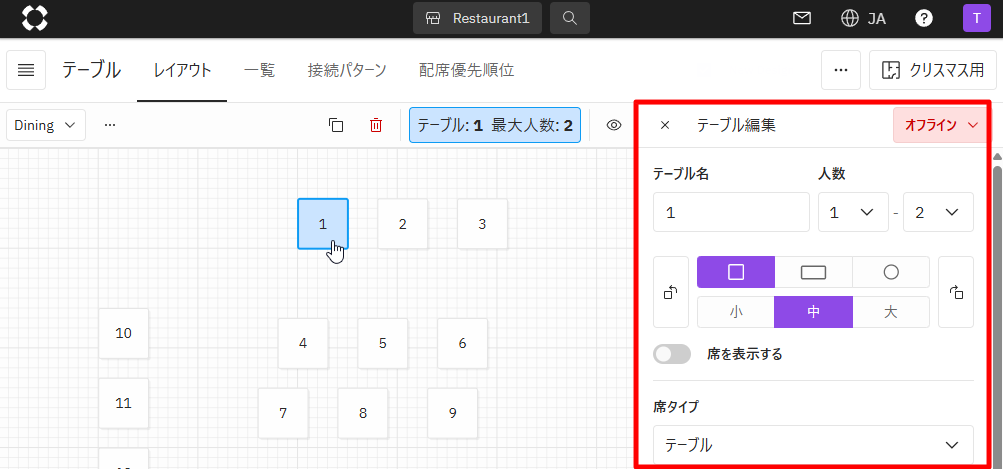Open the Restaurant1 store selector
The width and height of the screenshot is (1003, 469).
(477, 18)
